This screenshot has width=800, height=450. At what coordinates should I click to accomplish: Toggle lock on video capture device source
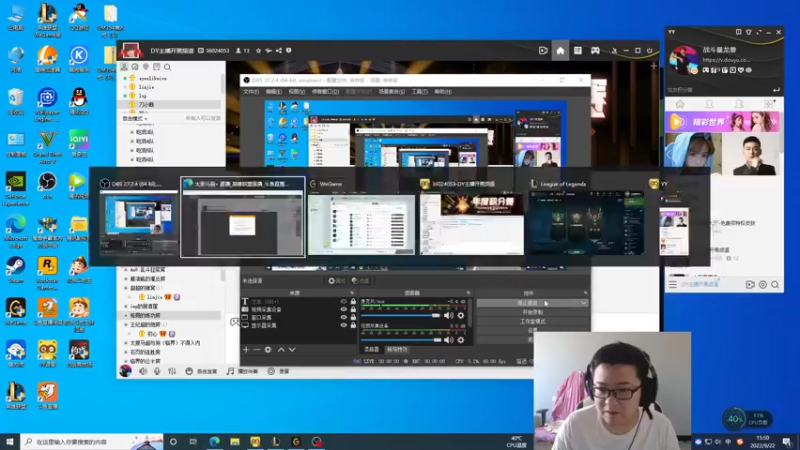point(353,309)
